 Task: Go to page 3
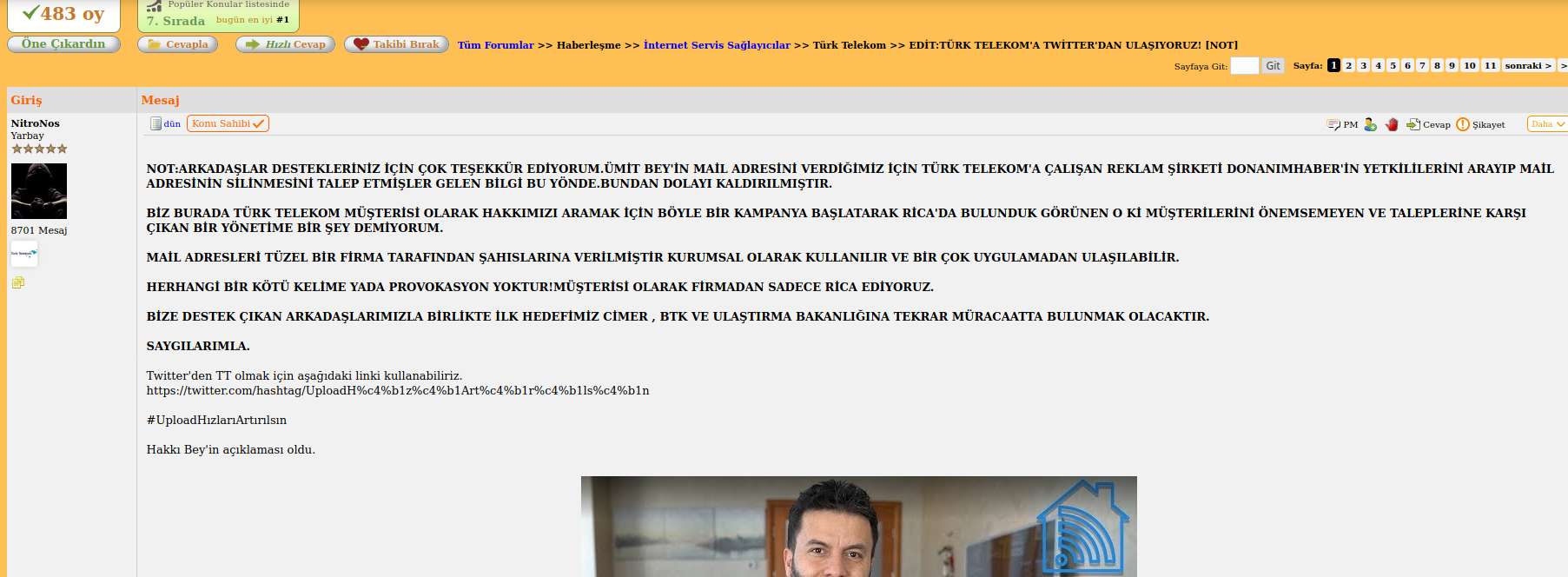click(x=1363, y=65)
